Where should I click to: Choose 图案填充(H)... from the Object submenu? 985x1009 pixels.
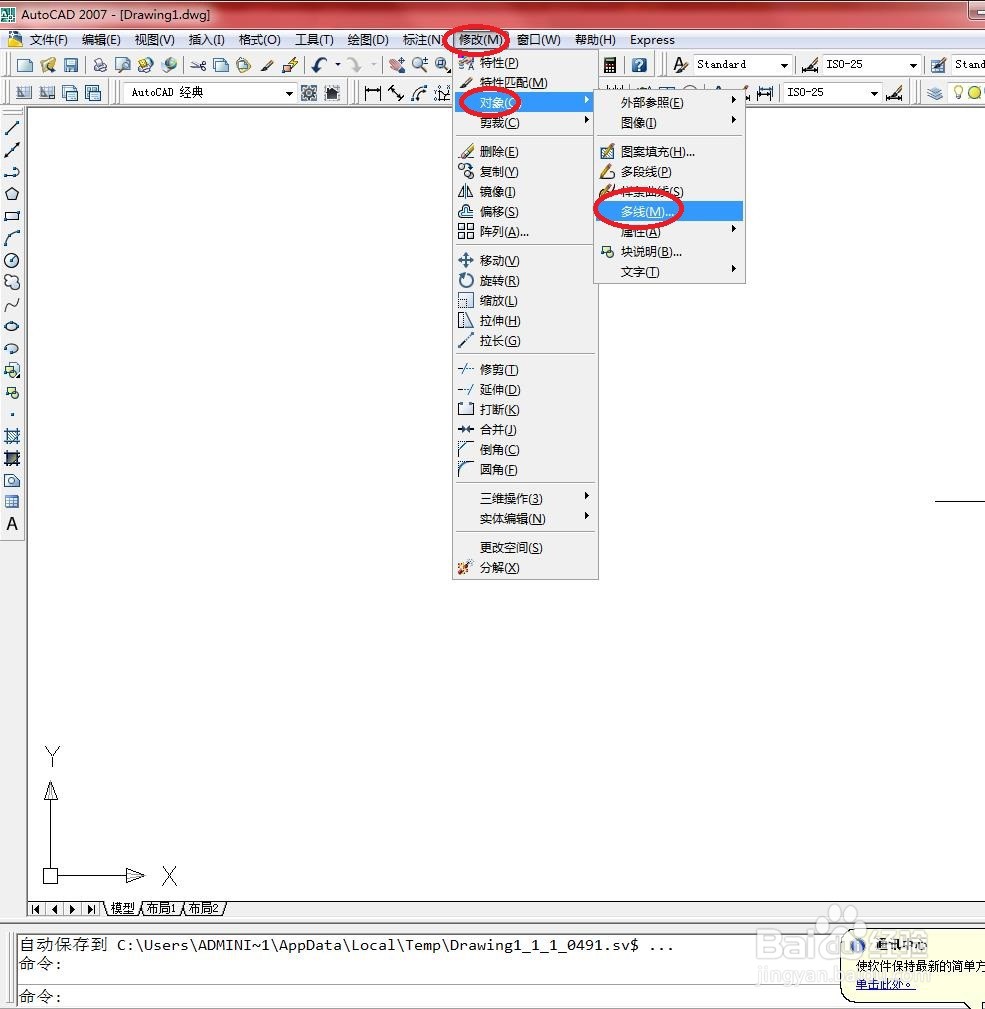tap(669, 152)
